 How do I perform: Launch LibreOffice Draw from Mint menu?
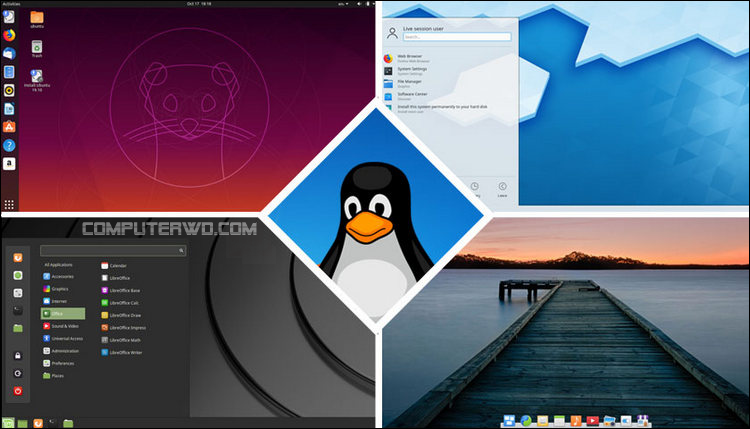pyautogui.click(x=121, y=315)
